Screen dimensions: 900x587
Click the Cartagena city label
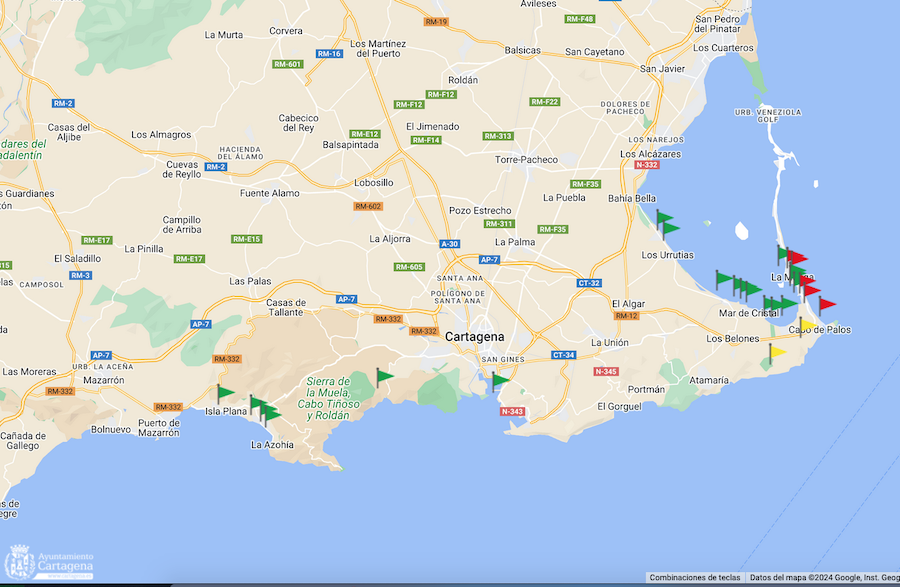(x=475, y=336)
